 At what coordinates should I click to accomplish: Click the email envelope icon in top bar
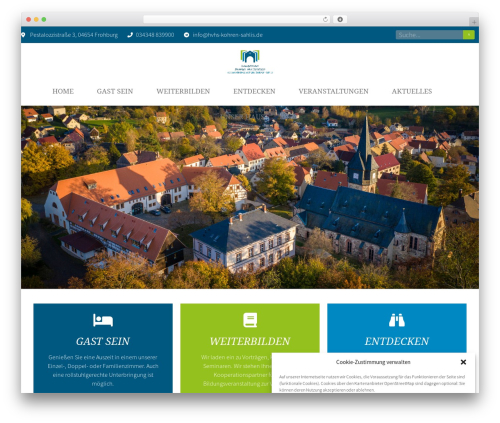tap(187, 35)
